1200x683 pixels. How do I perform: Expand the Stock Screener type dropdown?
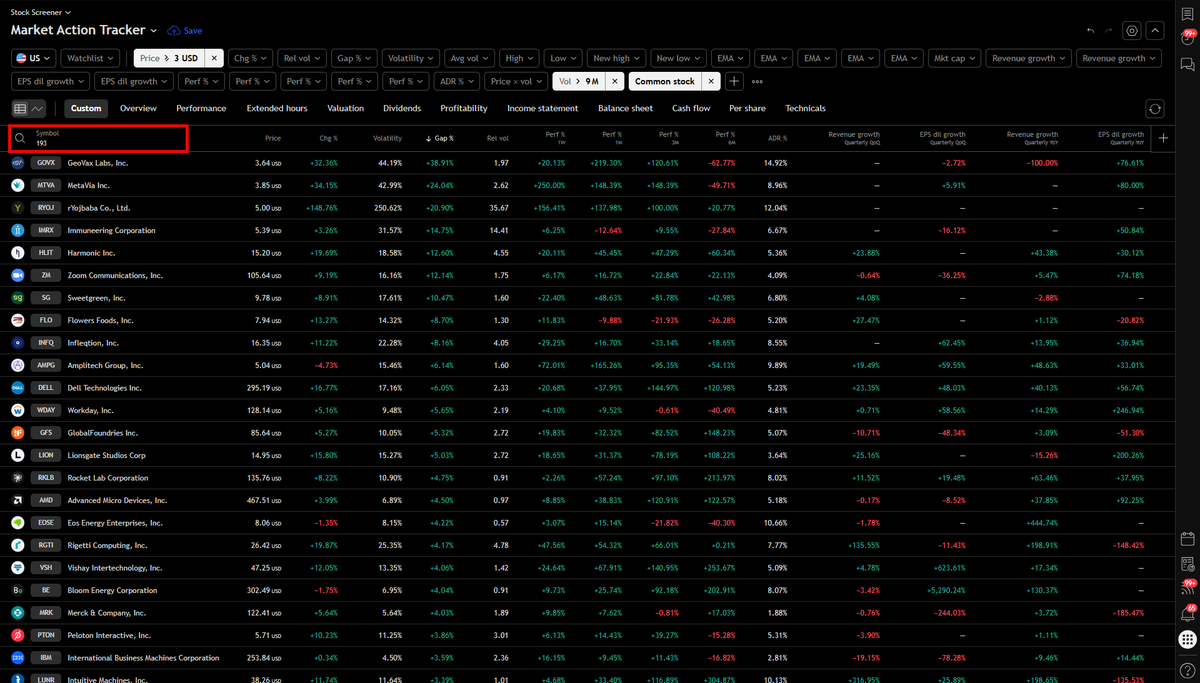point(40,12)
